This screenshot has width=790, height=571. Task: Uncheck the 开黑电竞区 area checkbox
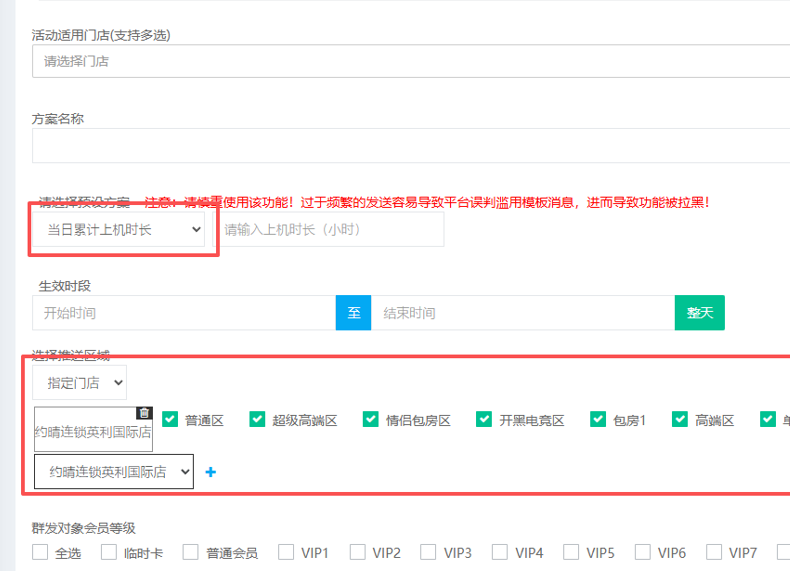tap(484, 419)
